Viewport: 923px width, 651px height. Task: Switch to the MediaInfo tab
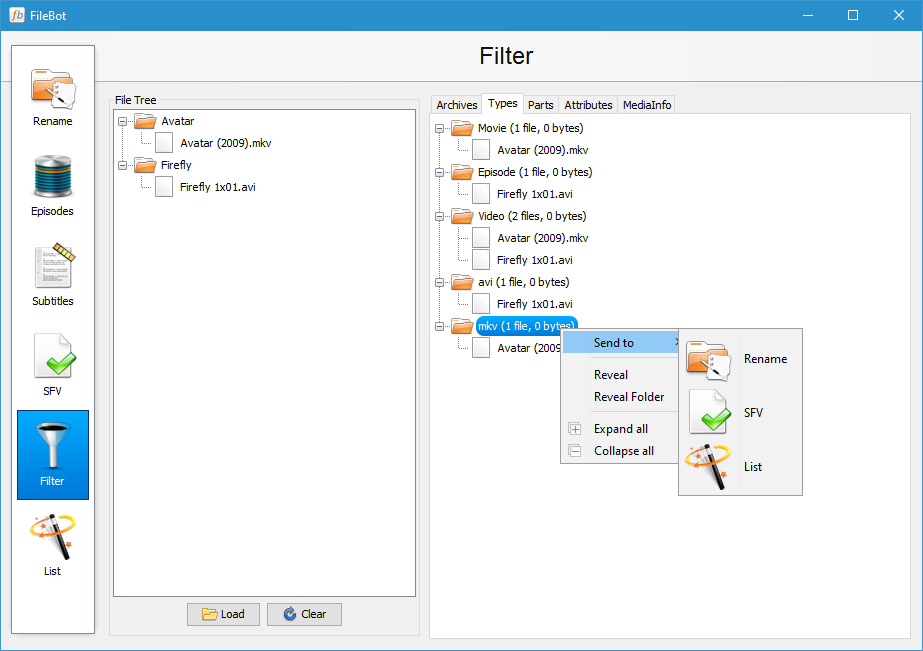click(646, 104)
